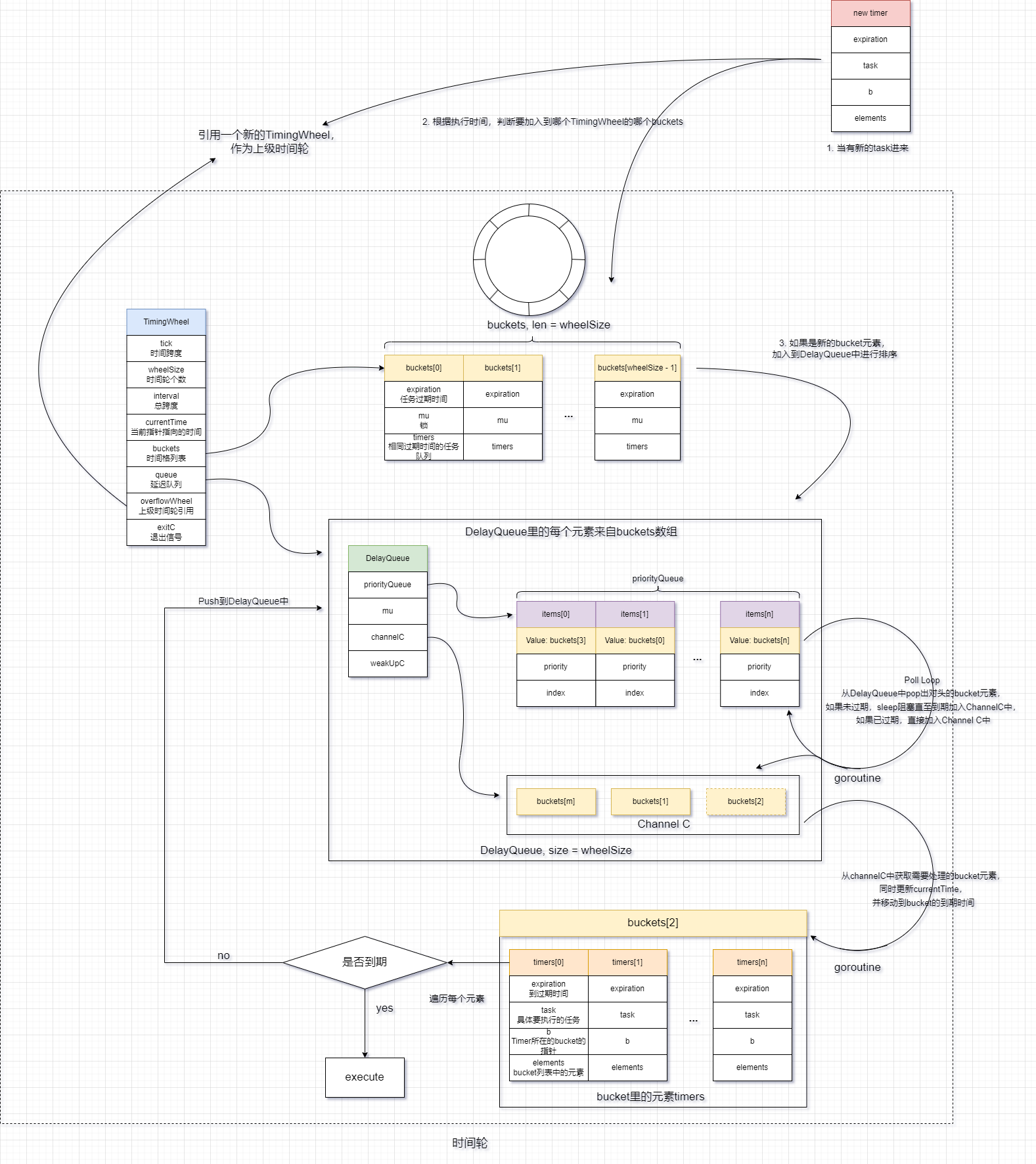1036x1164 pixels.
Task: Click the large yellow buckets[2] title bar
Action: (652, 923)
